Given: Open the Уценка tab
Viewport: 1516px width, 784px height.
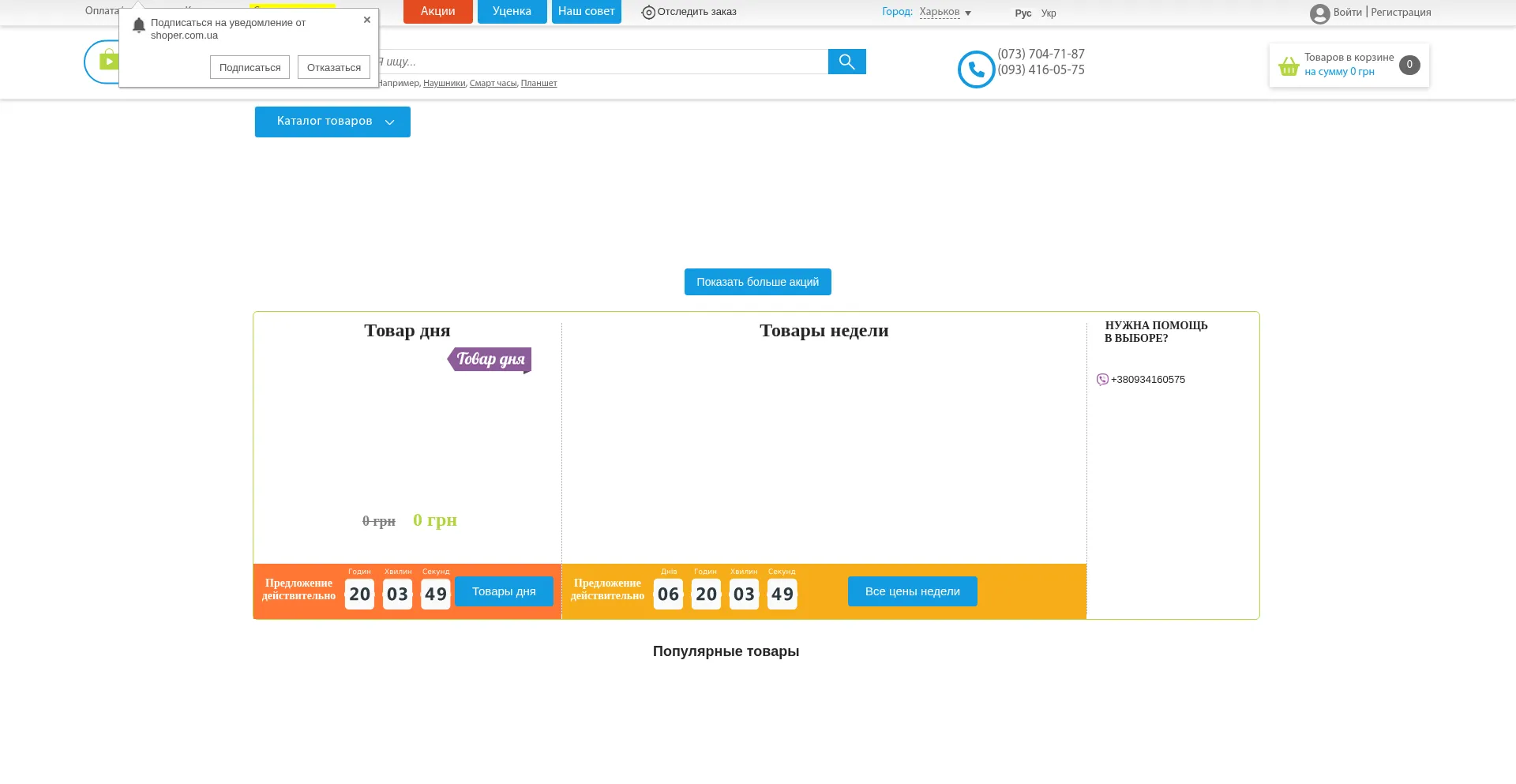Looking at the screenshot, I should 512,12.
